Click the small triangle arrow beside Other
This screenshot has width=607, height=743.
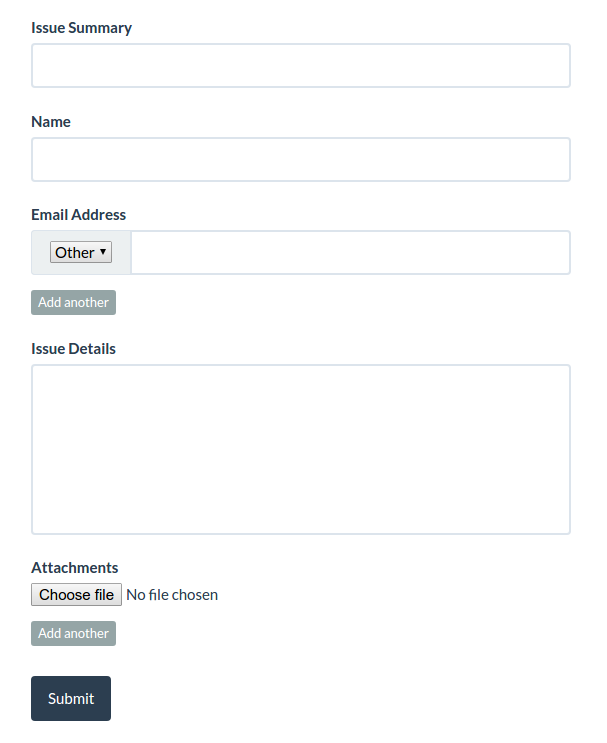coord(103,252)
